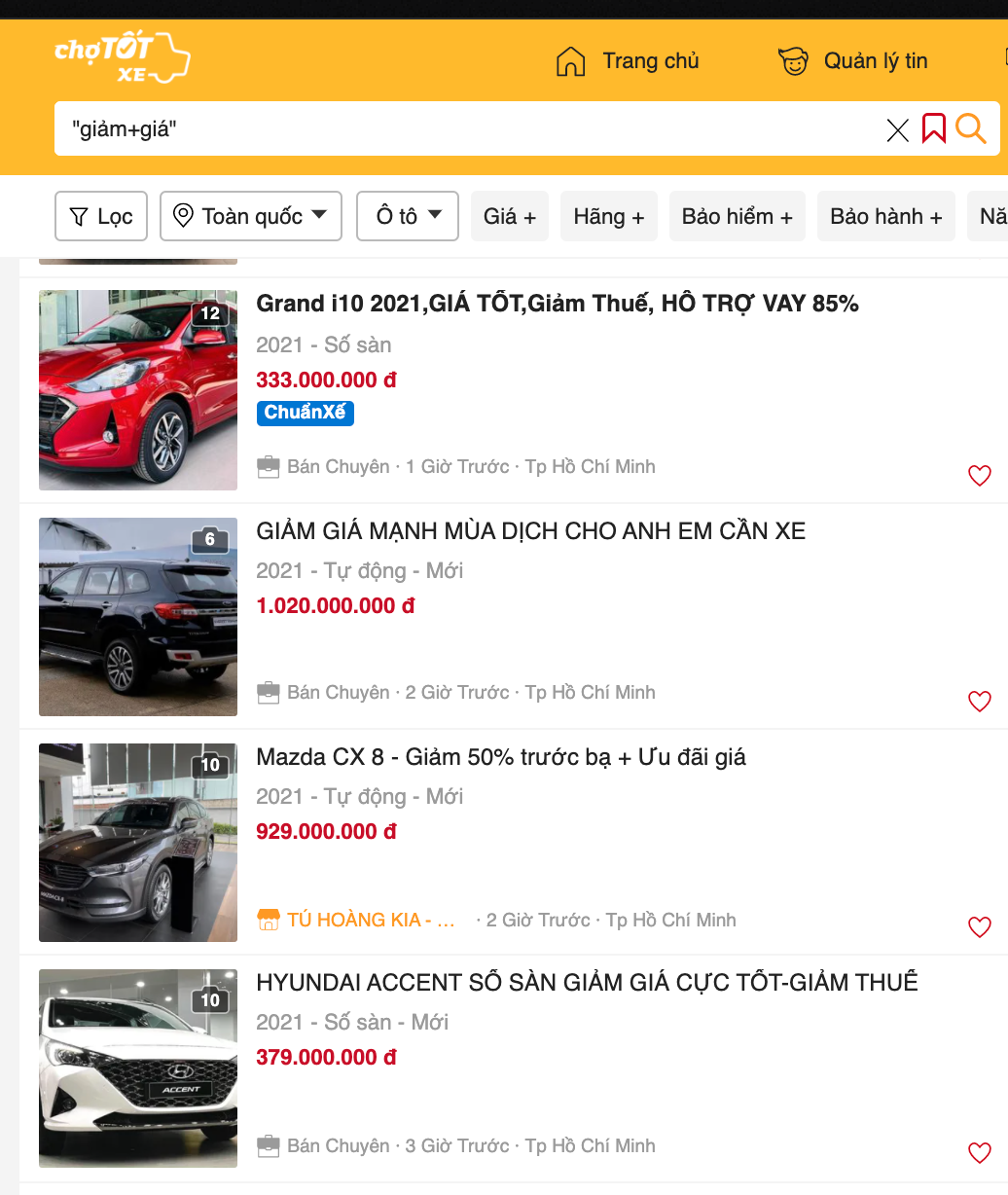The image size is (1008, 1195).
Task: Clear the search box text
Action: [897, 129]
